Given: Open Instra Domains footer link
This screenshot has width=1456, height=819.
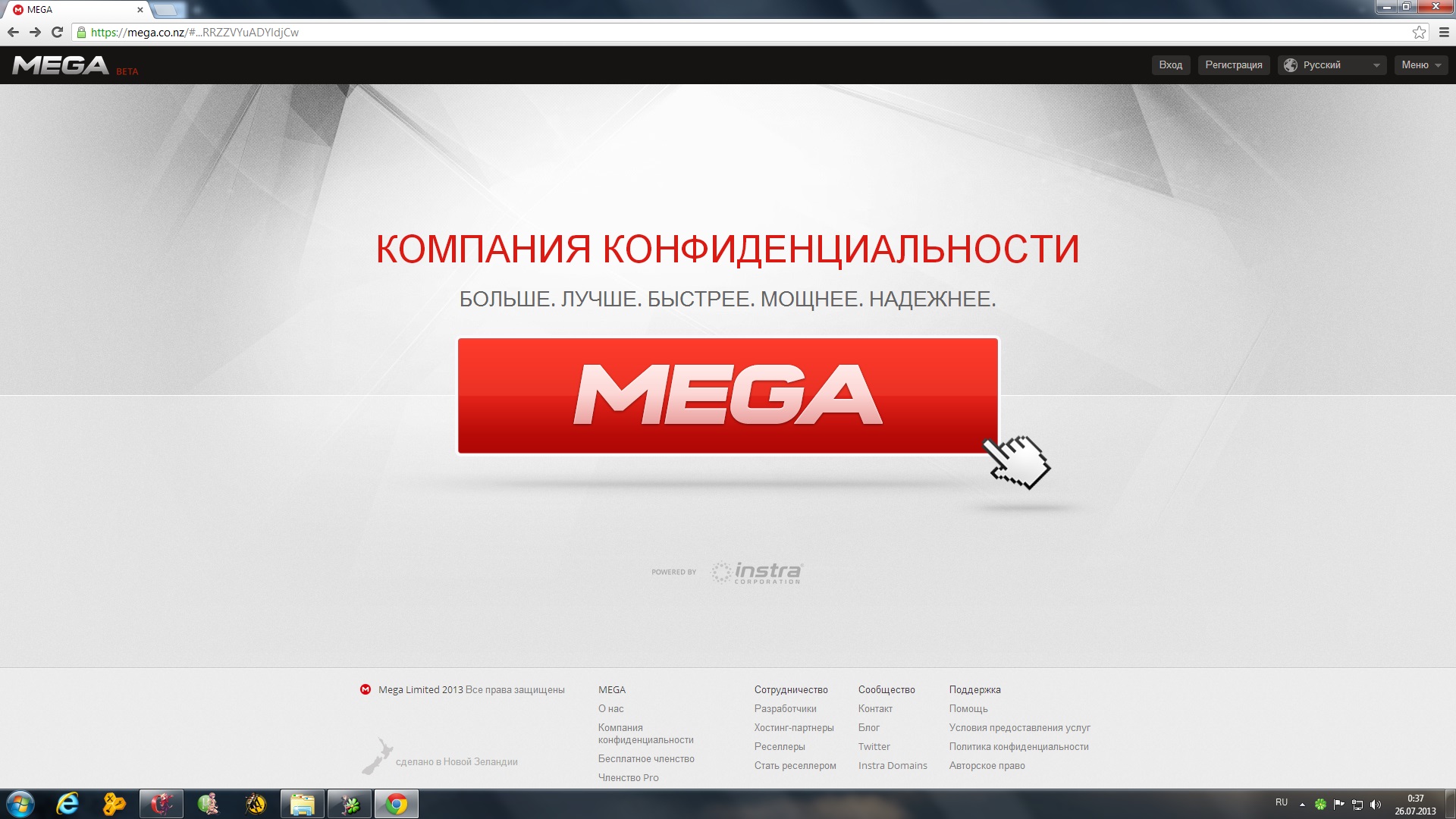Looking at the screenshot, I should [893, 766].
